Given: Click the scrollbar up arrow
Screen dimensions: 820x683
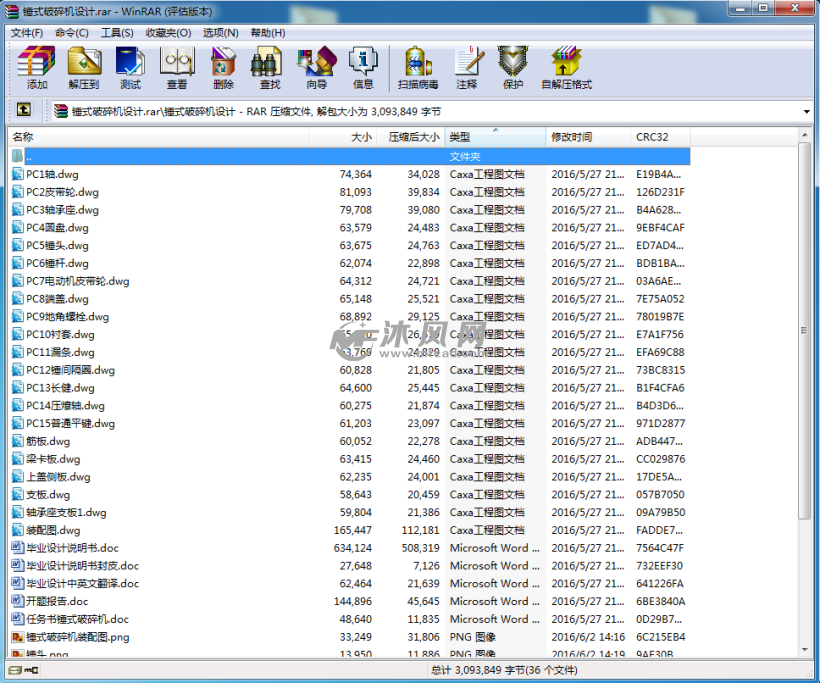Looking at the screenshot, I should point(804,135).
